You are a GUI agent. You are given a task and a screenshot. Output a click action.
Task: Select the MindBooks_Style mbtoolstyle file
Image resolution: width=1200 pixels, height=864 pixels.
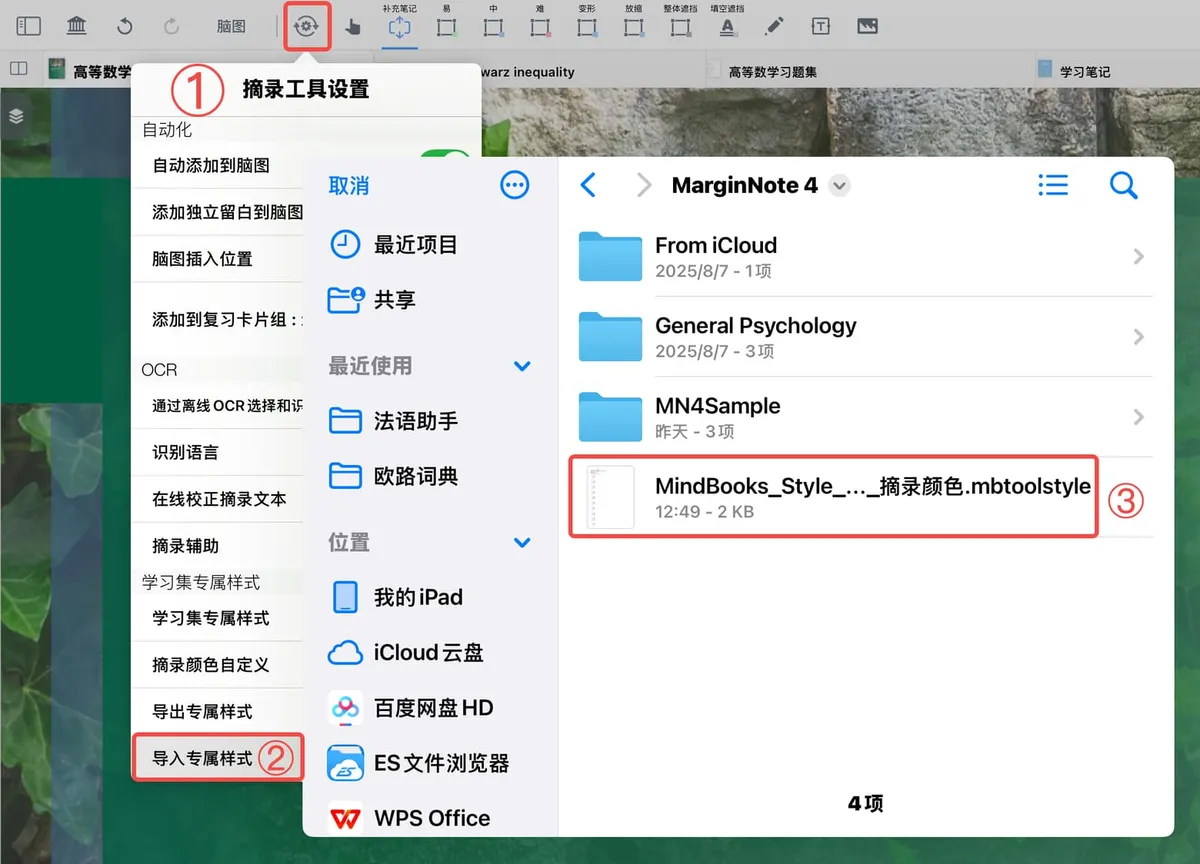[834, 497]
